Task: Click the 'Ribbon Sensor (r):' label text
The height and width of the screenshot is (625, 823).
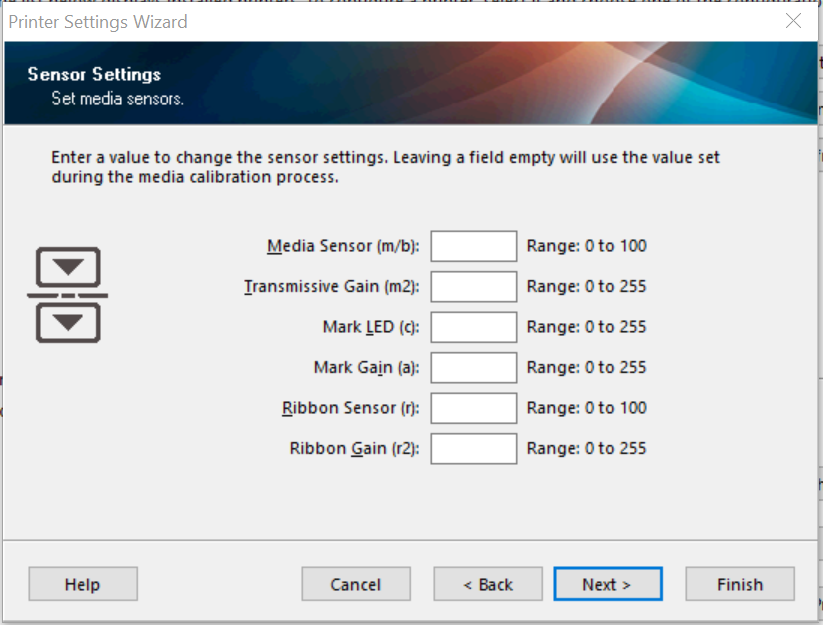Action: pos(350,408)
